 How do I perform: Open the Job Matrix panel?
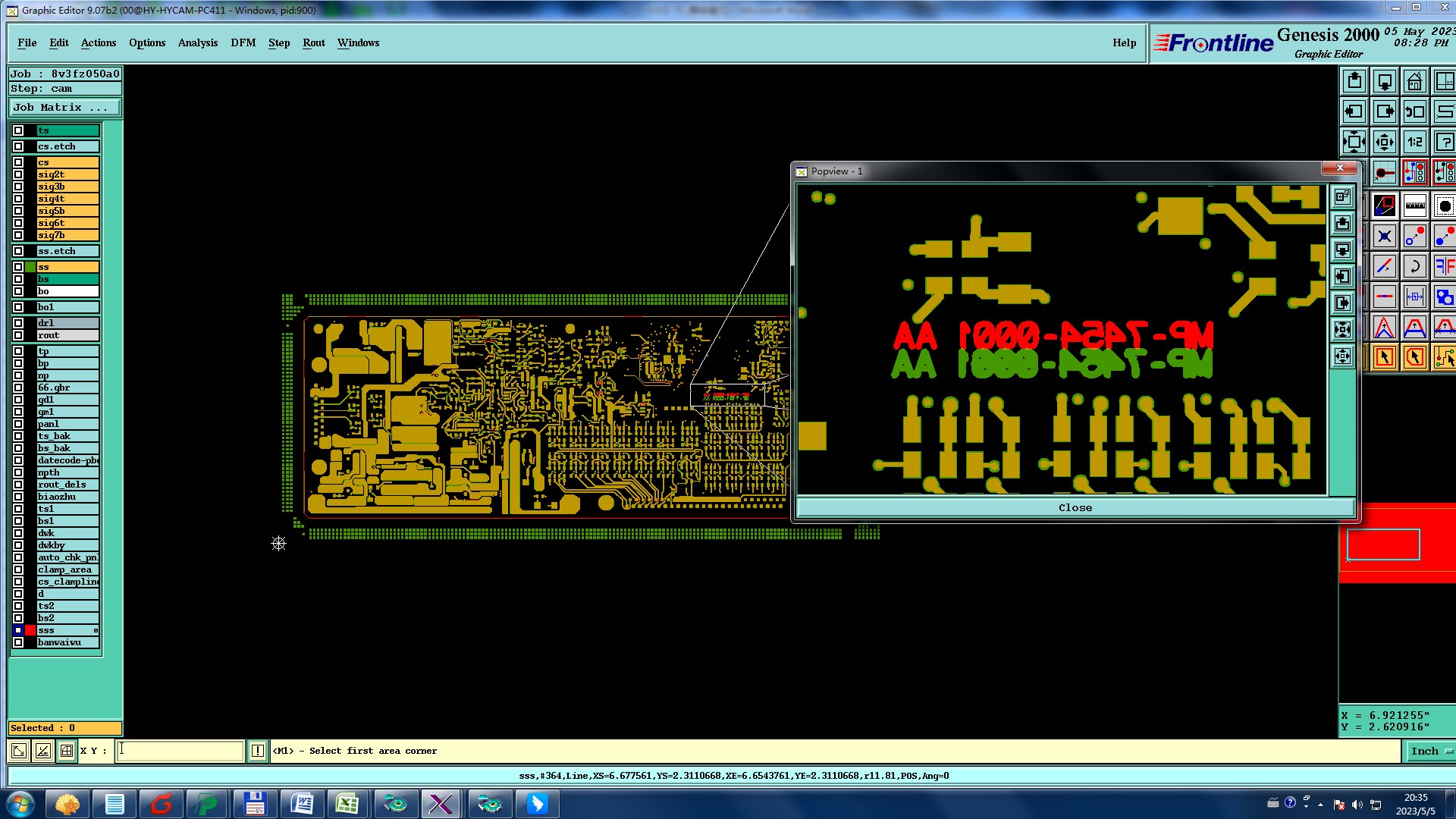pyautogui.click(x=64, y=108)
